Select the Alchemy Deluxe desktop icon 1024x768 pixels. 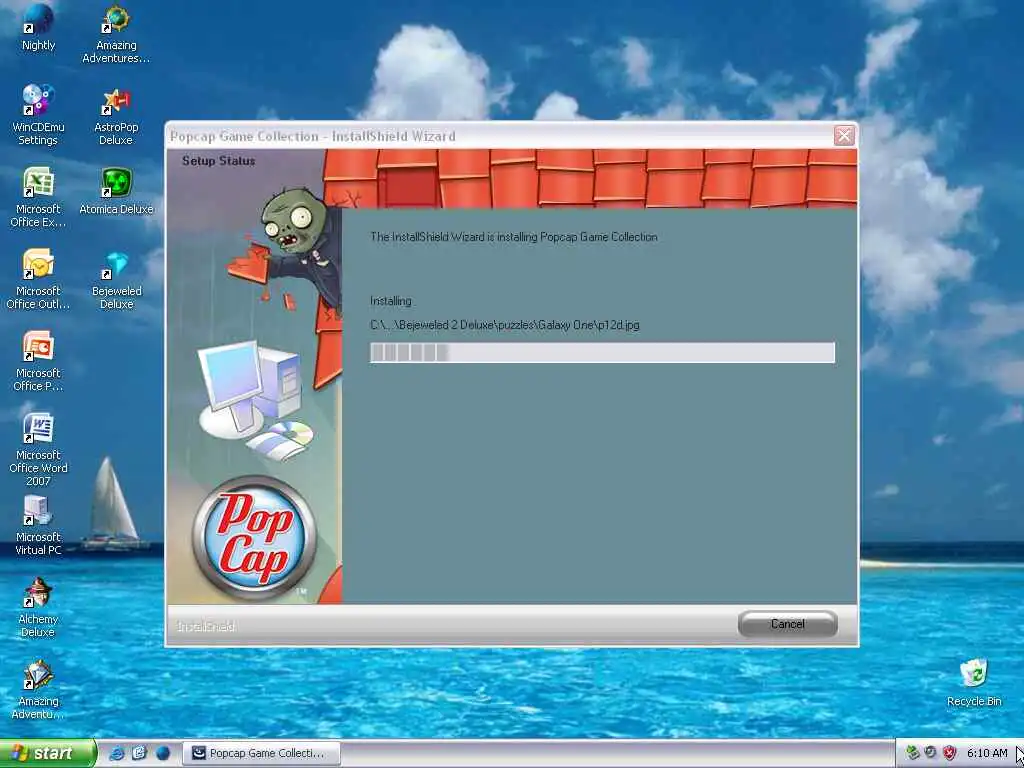(38, 607)
